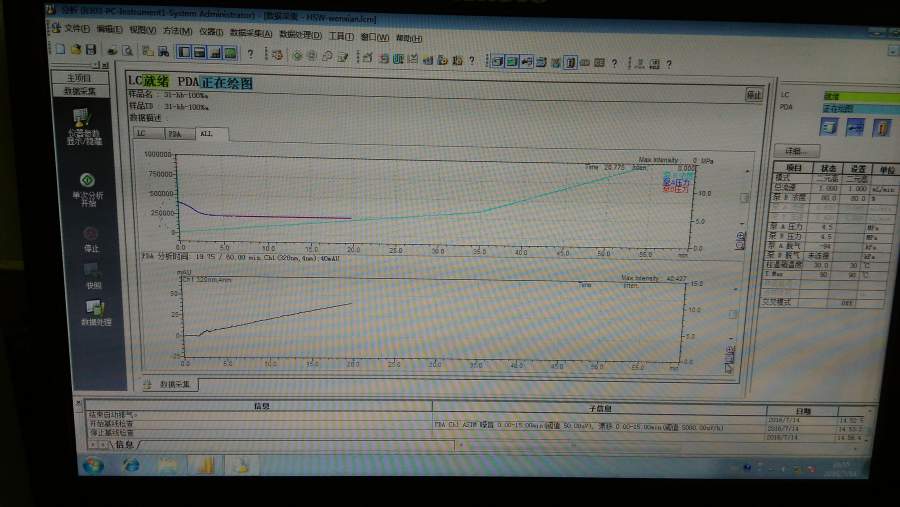
Task: Click the 状态 header in monitor table
Action: [828, 169]
